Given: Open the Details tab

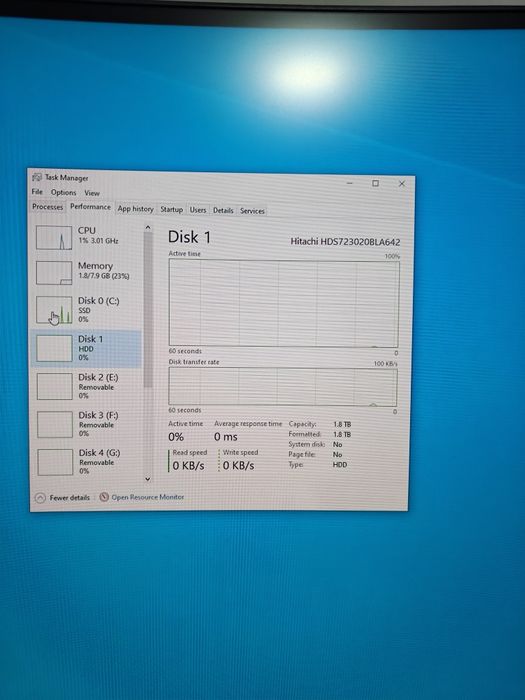Looking at the screenshot, I should click(223, 210).
